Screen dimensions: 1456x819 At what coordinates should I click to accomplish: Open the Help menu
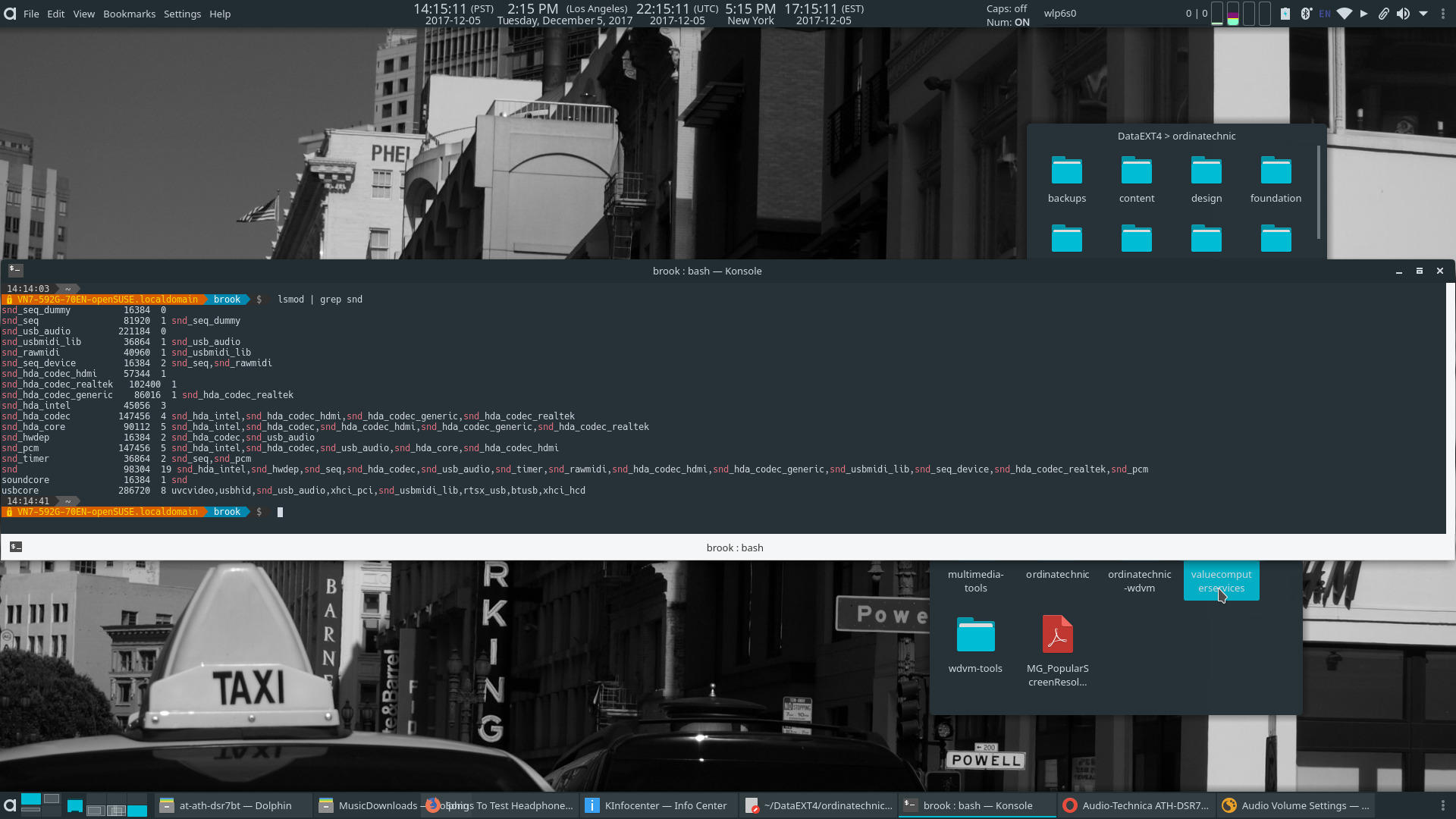click(x=220, y=14)
